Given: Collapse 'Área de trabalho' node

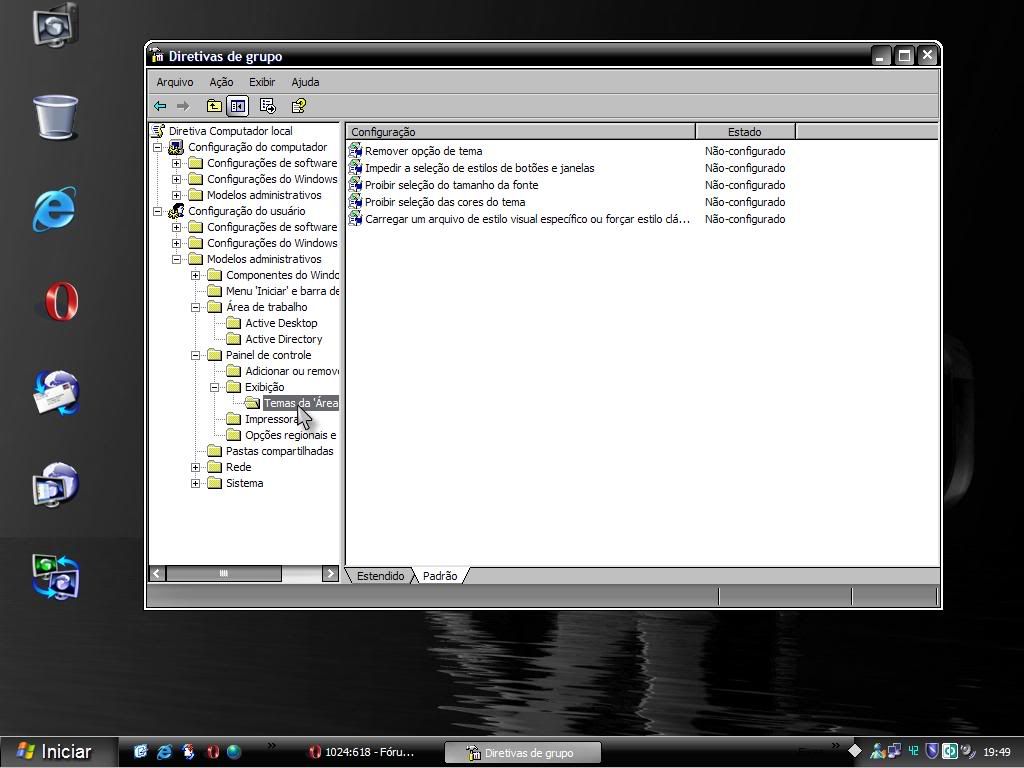Looking at the screenshot, I should click(195, 308).
